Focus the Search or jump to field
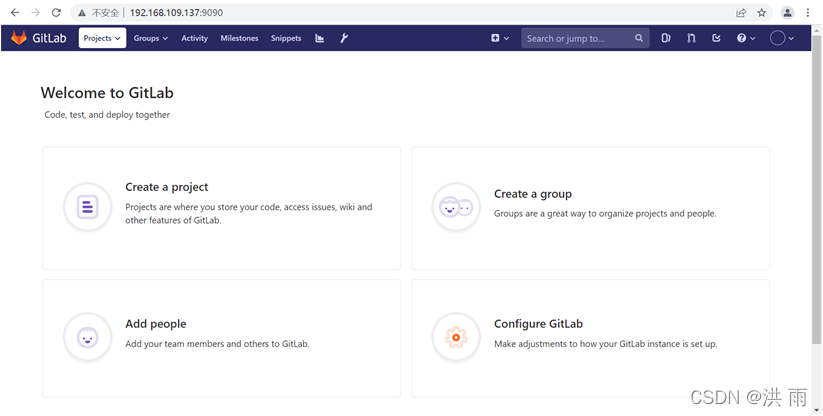Screen dimensions: 823x416 click(x=585, y=38)
